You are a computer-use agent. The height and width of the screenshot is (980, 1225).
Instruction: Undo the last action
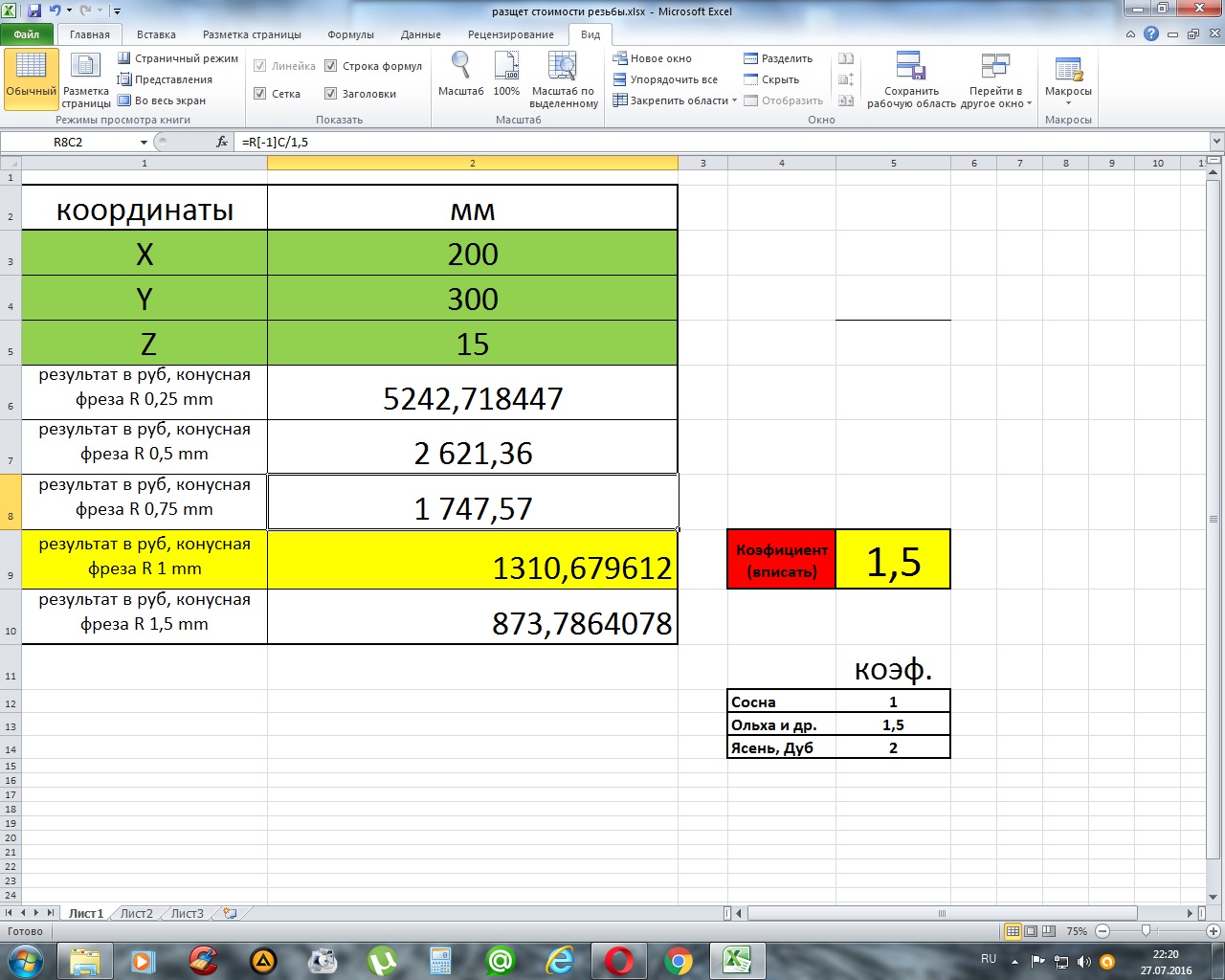click(55, 11)
